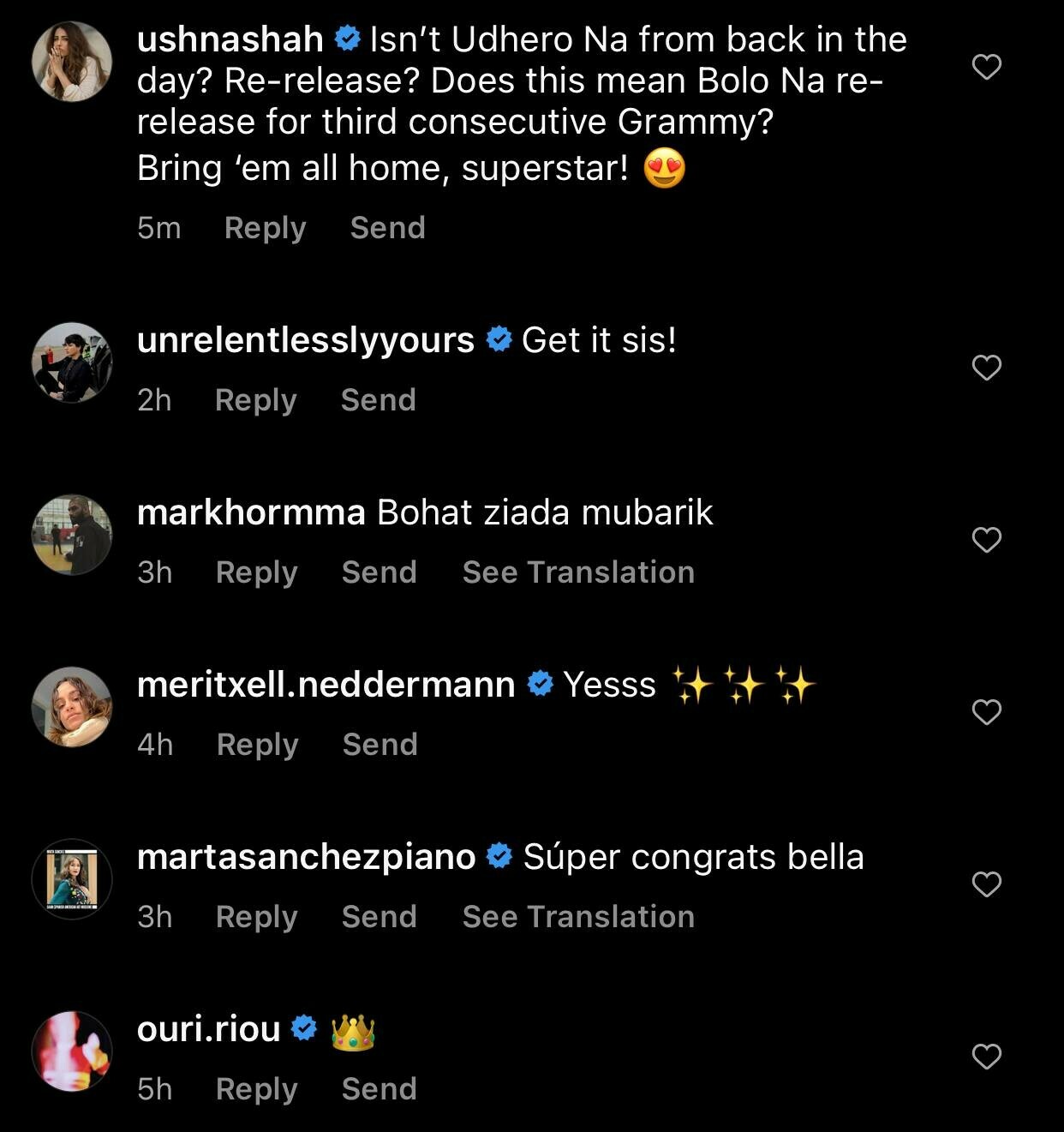The image size is (1064, 1132).
Task: Heart martasanchezpiano's congrats comment
Action: tap(987, 884)
